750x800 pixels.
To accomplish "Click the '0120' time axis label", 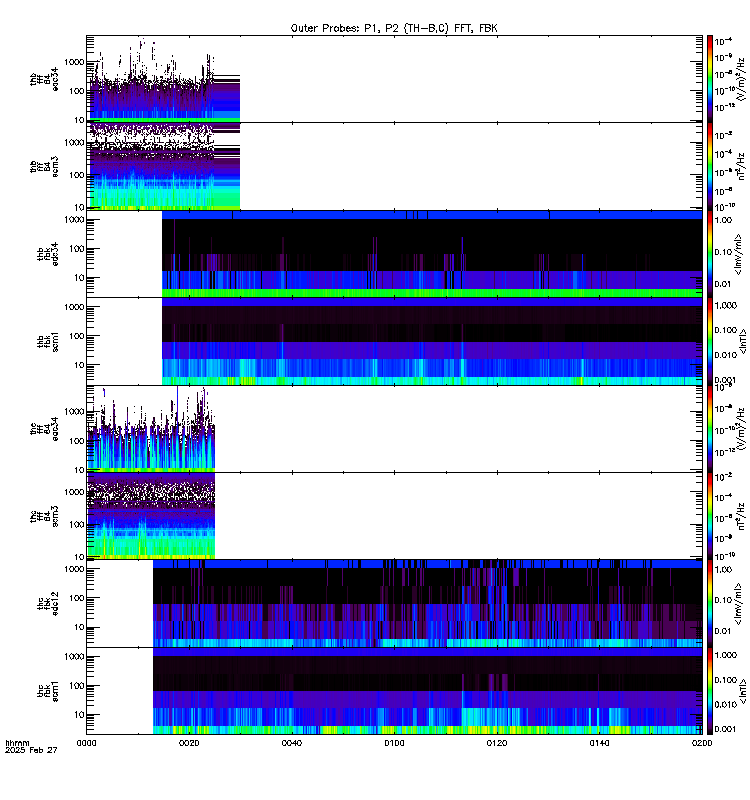I will click(497, 743).
